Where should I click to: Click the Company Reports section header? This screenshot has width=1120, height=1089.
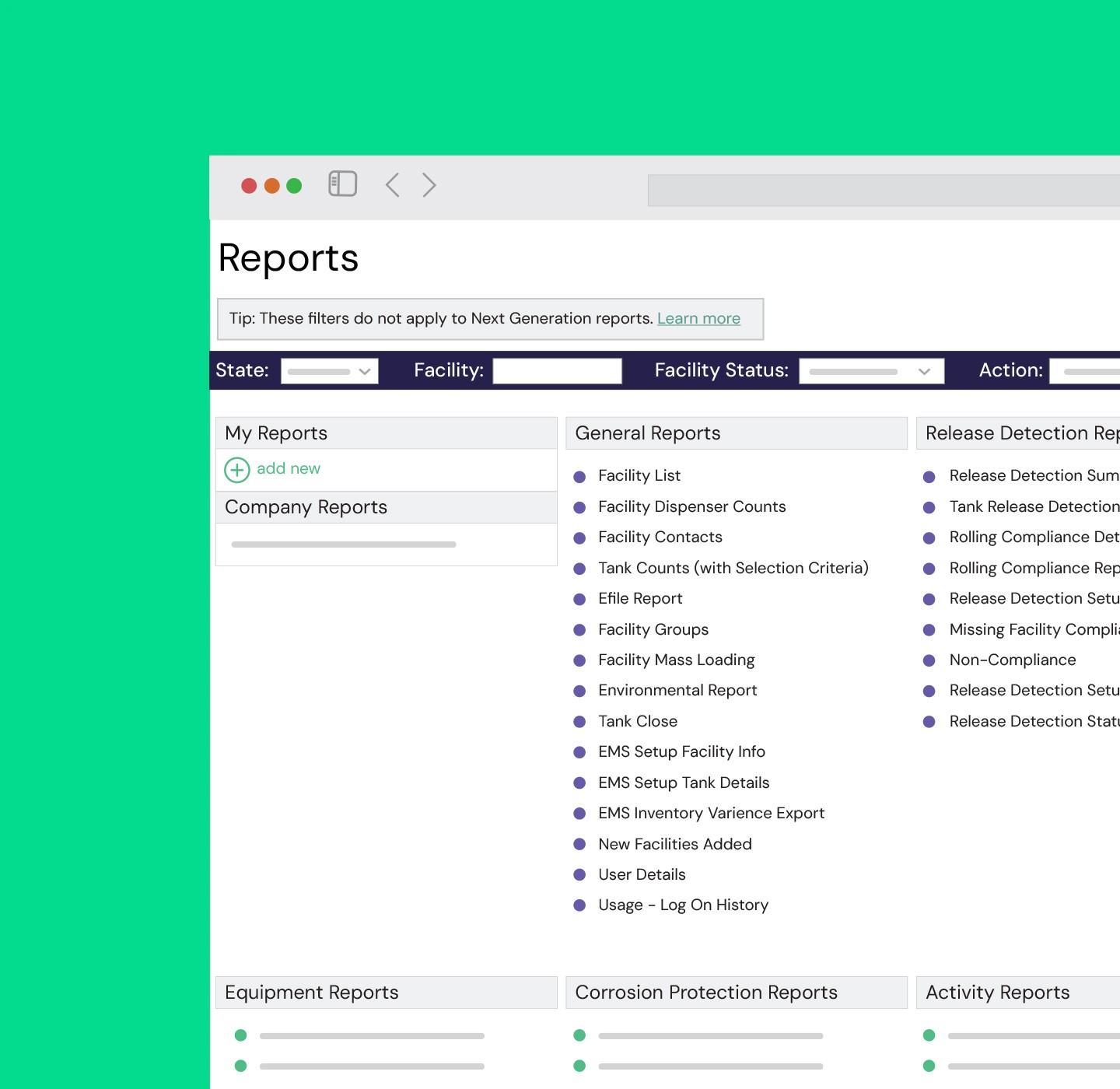tap(387, 507)
